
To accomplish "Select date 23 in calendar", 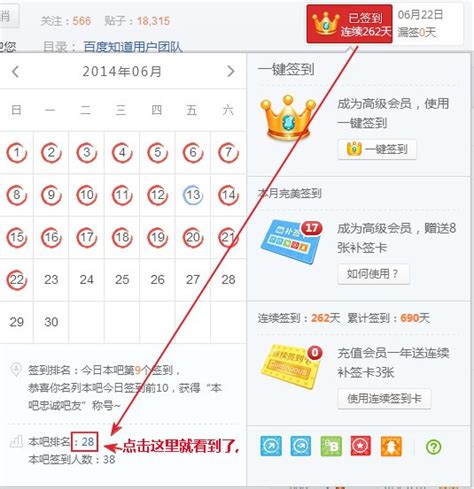I will 51,280.
